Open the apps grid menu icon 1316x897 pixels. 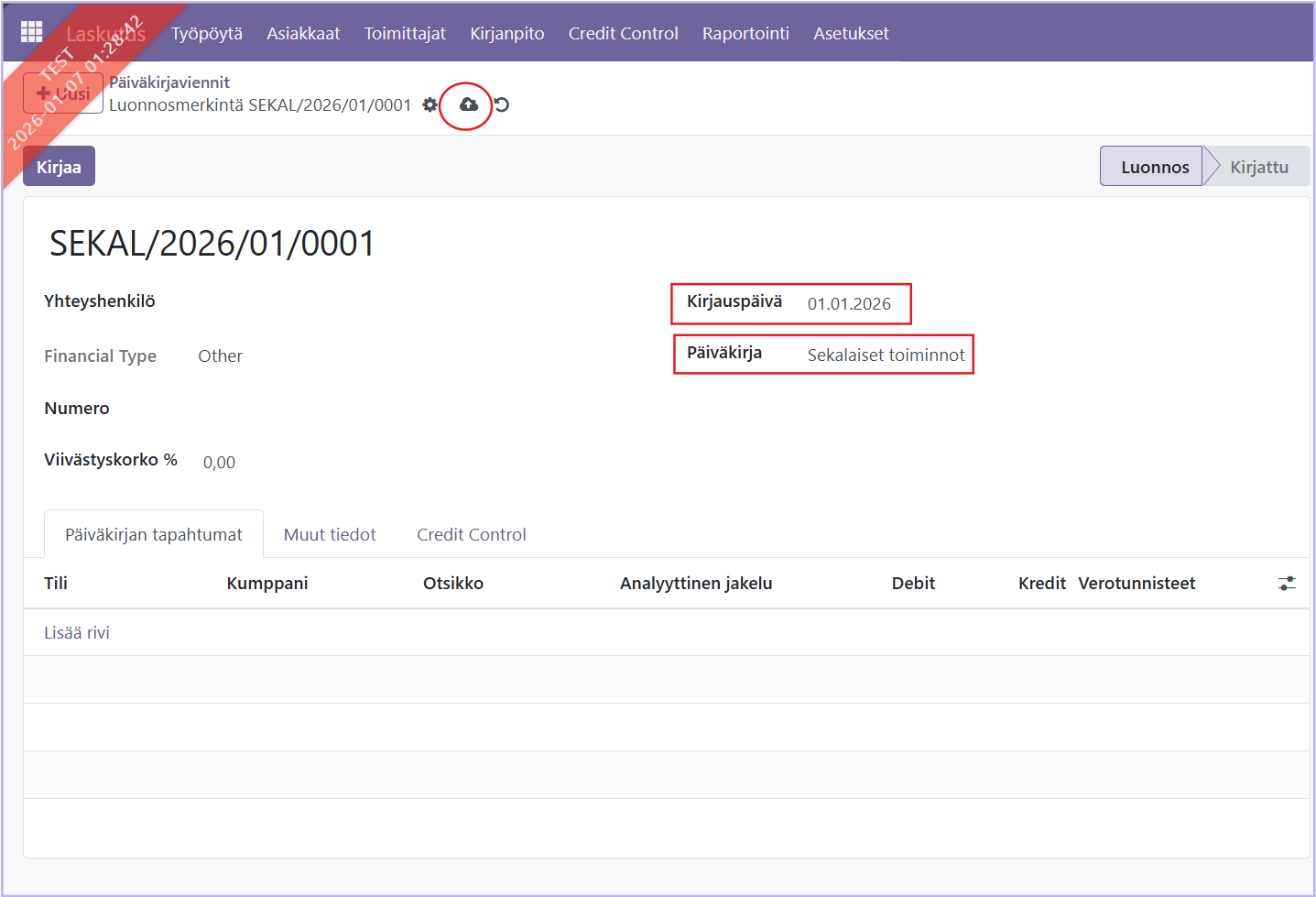click(x=32, y=32)
